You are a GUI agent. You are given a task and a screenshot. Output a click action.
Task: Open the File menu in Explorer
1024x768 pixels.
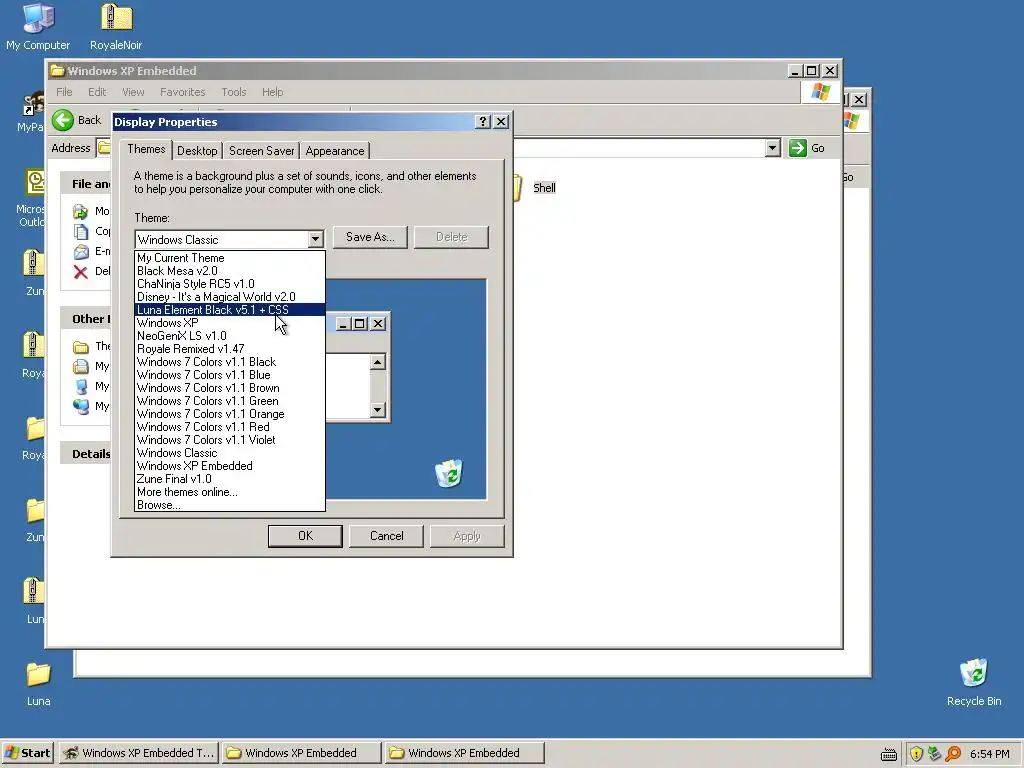click(x=64, y=92)
